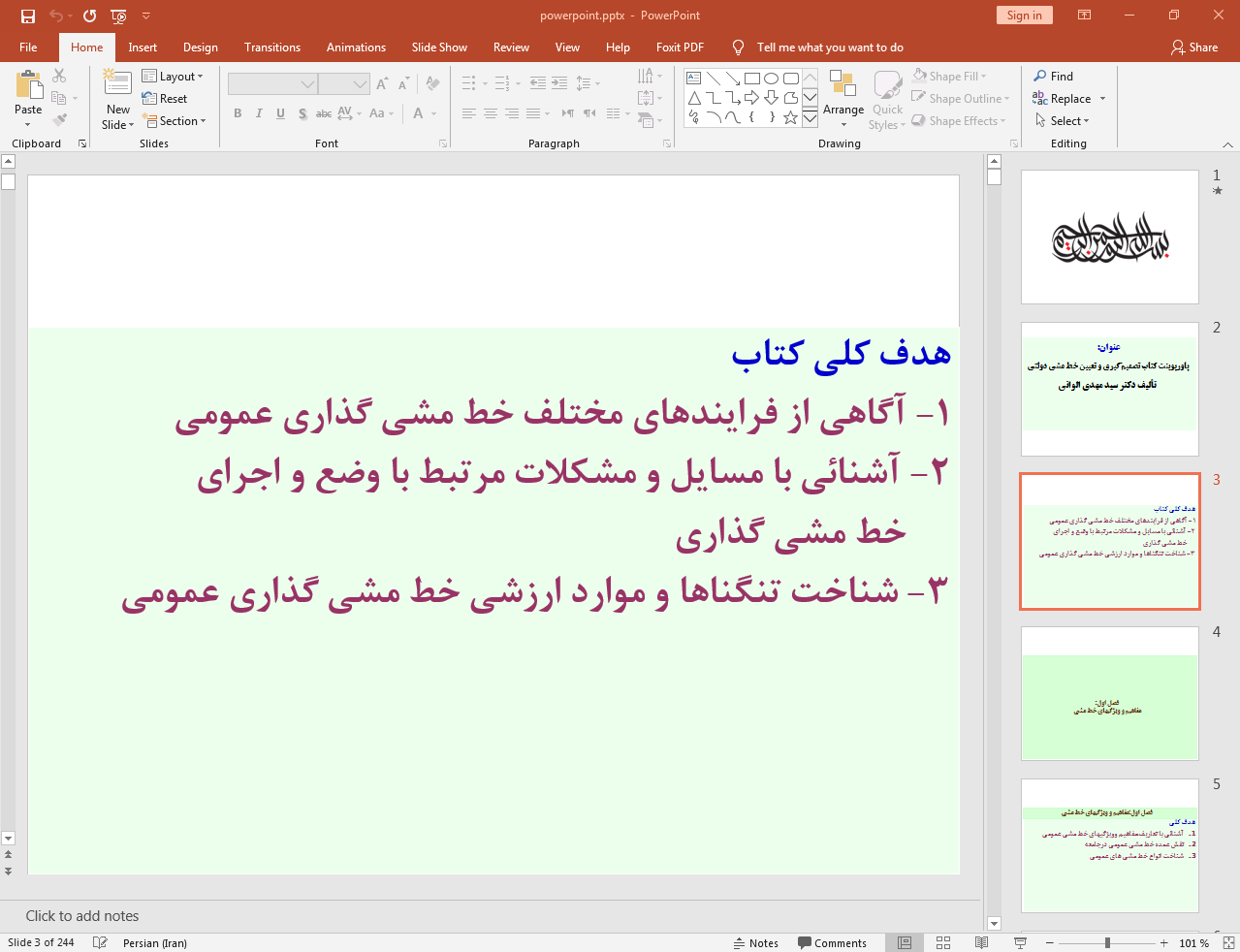Adjust the zoom slider handle
1240x952 pixels.
click(1107, 942)
